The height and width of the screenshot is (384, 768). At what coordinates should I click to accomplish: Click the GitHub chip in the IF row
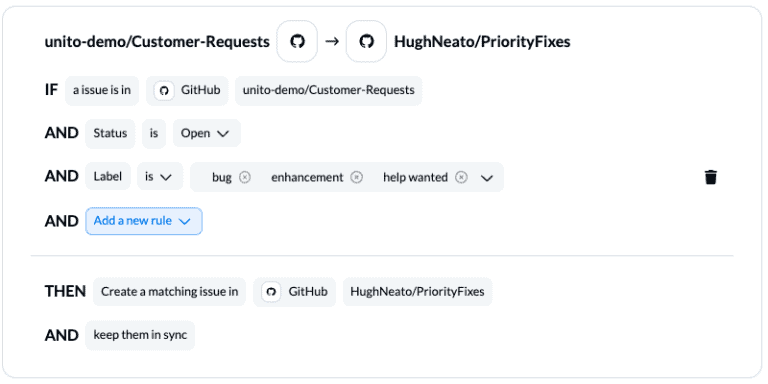[x=187, y=91]
